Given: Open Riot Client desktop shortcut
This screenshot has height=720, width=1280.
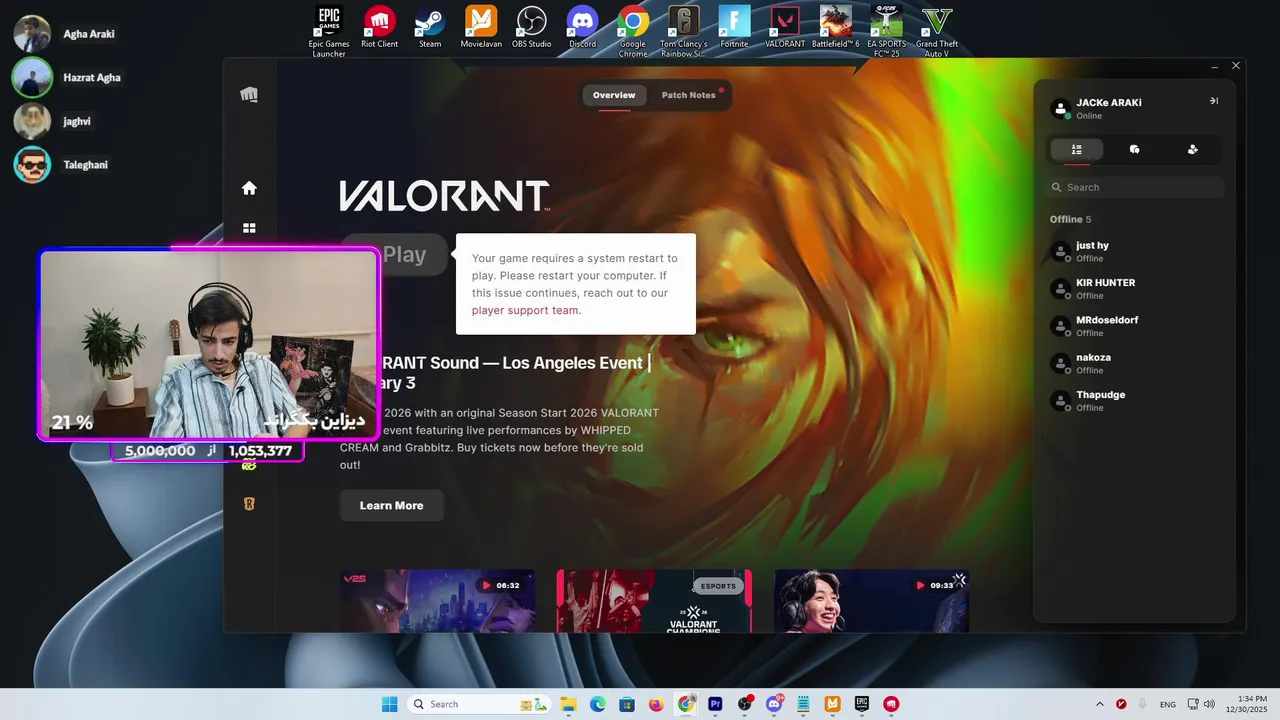Looking at the screenshot, I should (x=379, y=27).
